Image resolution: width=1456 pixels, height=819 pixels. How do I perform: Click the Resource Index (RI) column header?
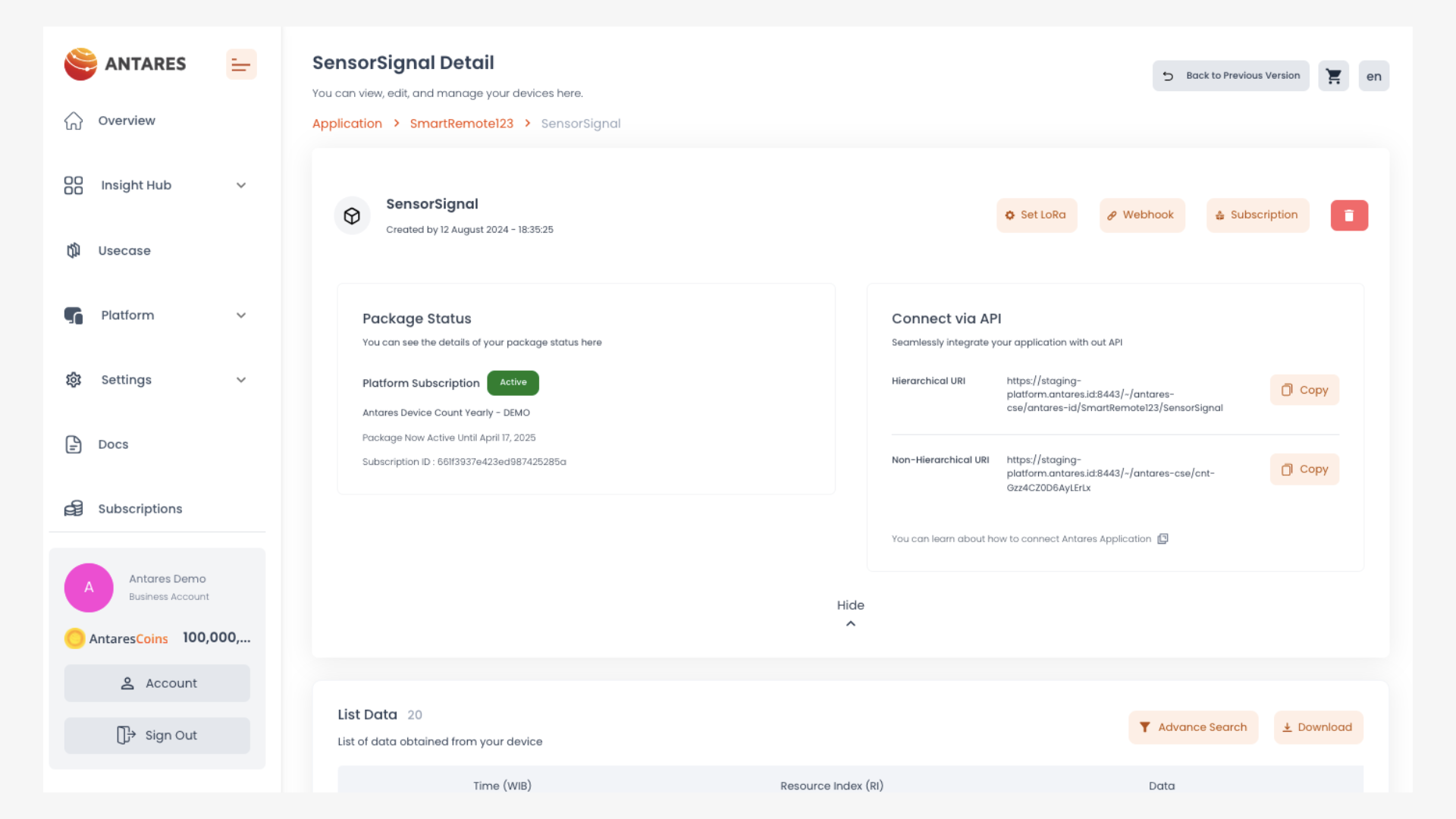pos(832,786)
